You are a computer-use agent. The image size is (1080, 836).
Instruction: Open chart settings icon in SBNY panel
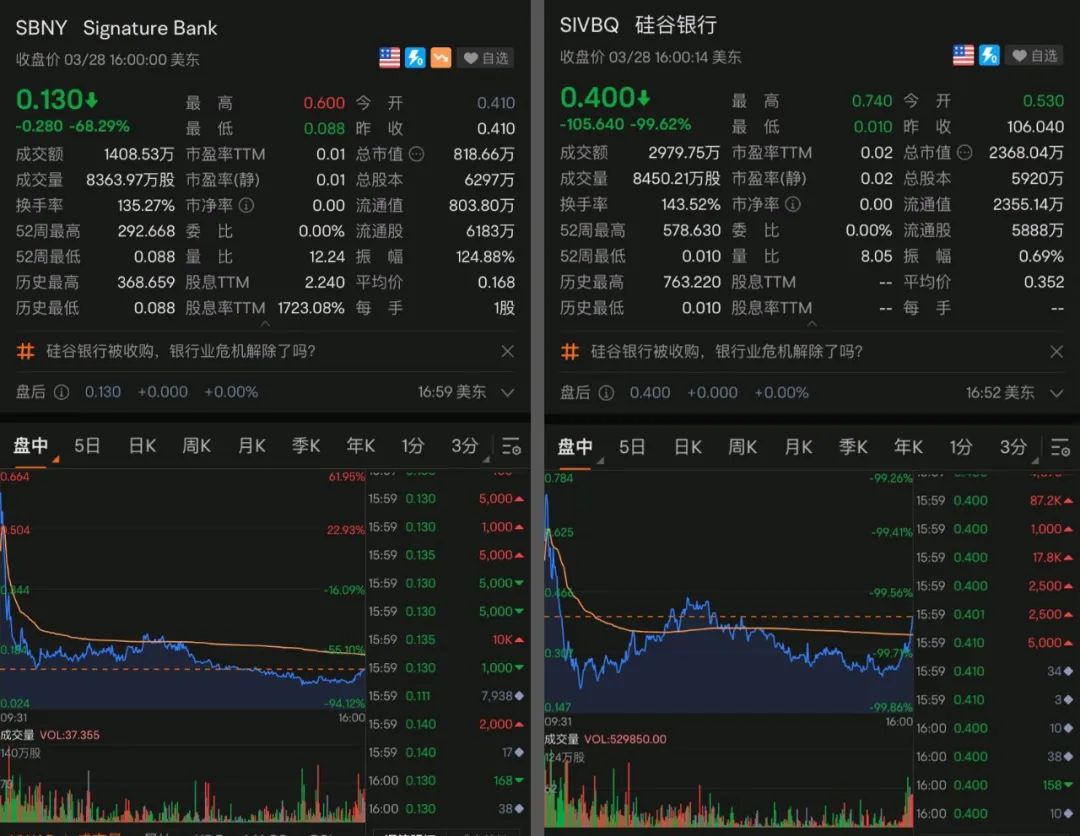(511, 446)
